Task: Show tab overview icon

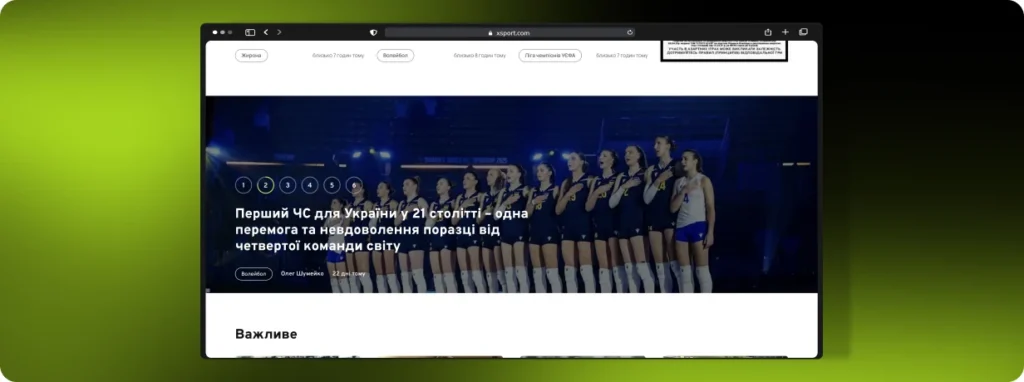Action: click(x=803, y=32)
